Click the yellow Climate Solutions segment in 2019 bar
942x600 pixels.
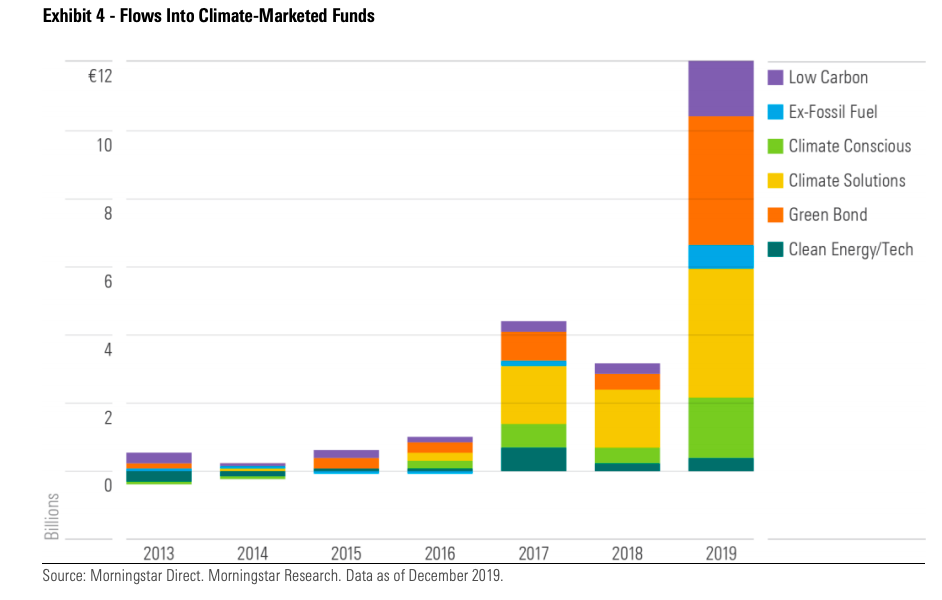[x=720, y=333]
